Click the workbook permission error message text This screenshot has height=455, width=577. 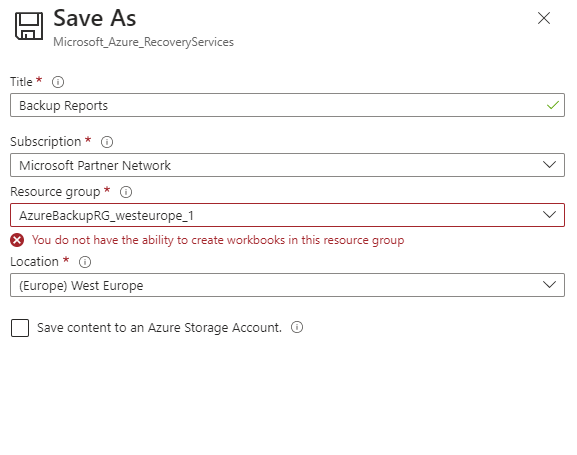pyautogui.click(x=218, y=240)
